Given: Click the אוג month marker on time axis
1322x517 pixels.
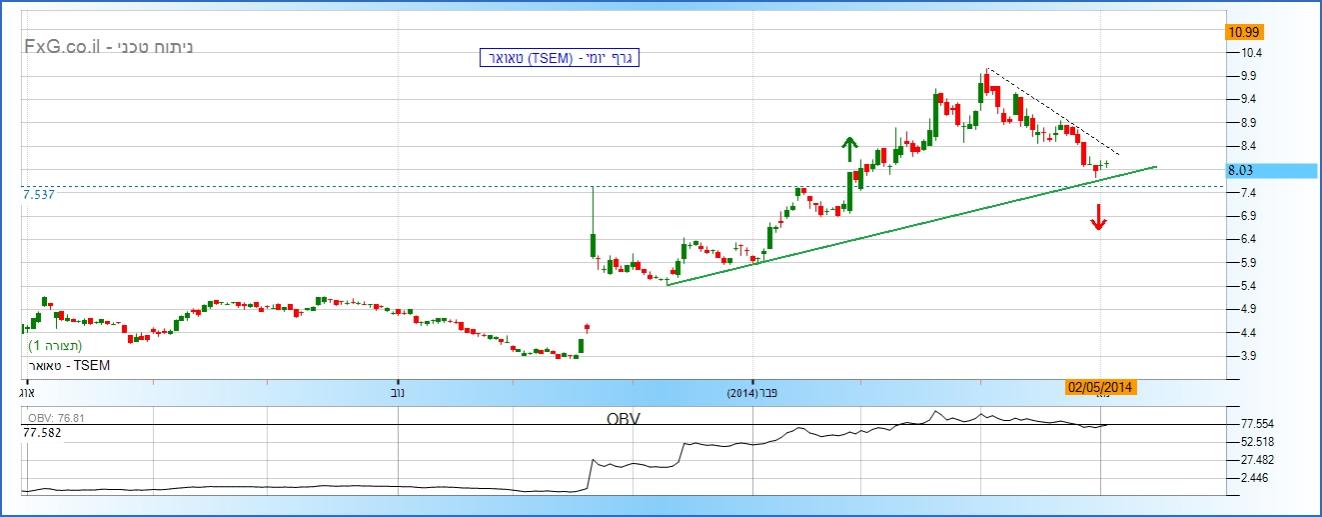Looking at the screenshot, I should [x=27, y=393].
